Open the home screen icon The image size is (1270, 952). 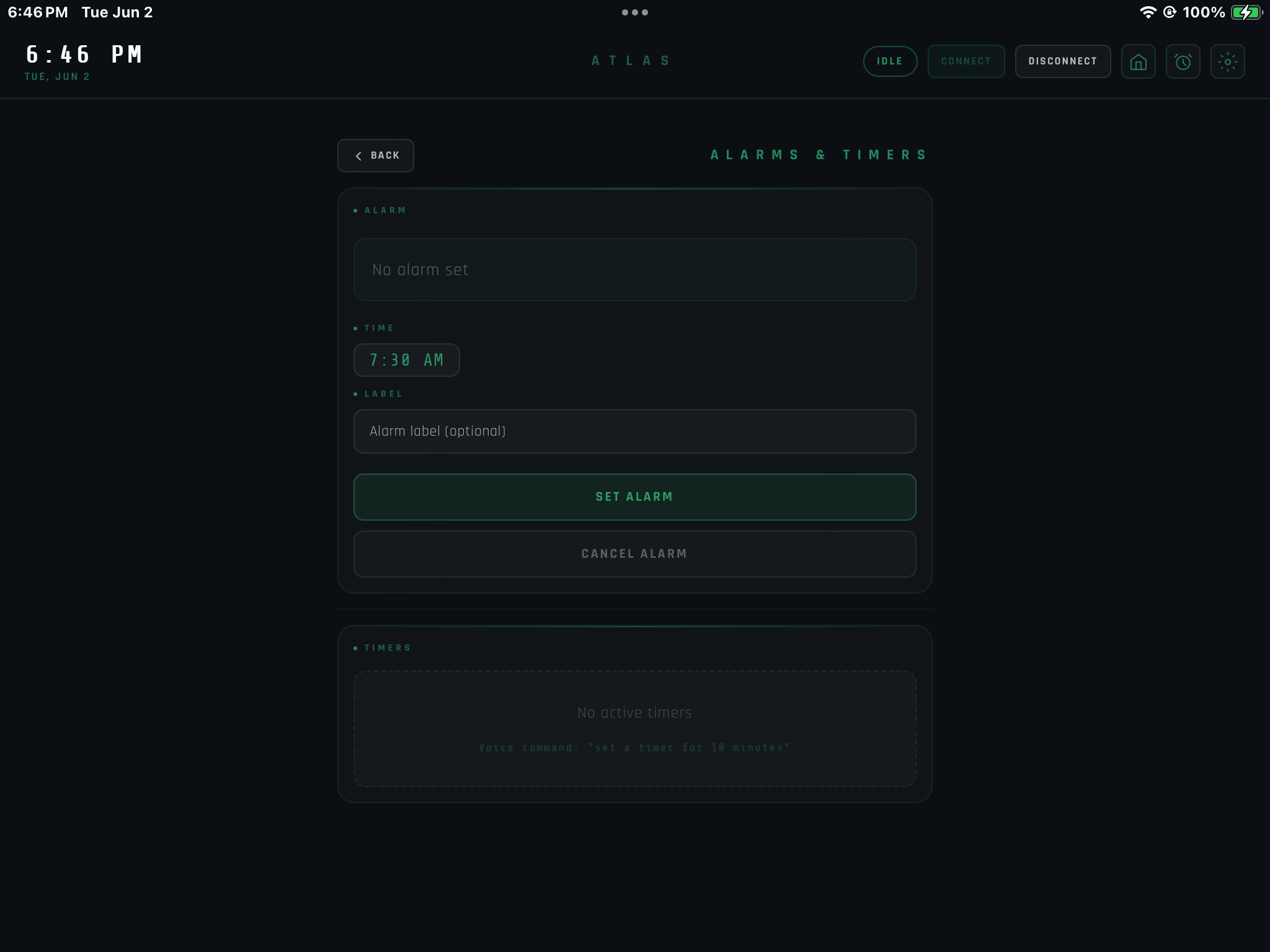click(x=1138, y=61)
